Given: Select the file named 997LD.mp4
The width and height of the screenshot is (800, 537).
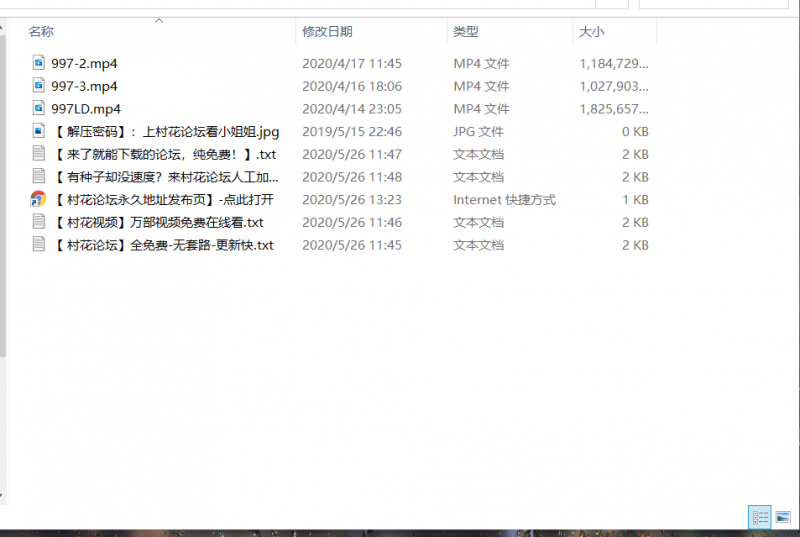Looking at the screenshot, I should click(86, 109).
